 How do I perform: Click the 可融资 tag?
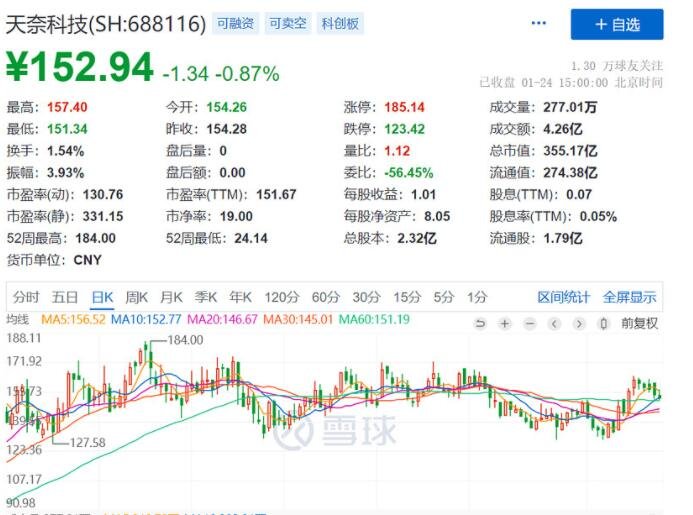click(236, 23)
